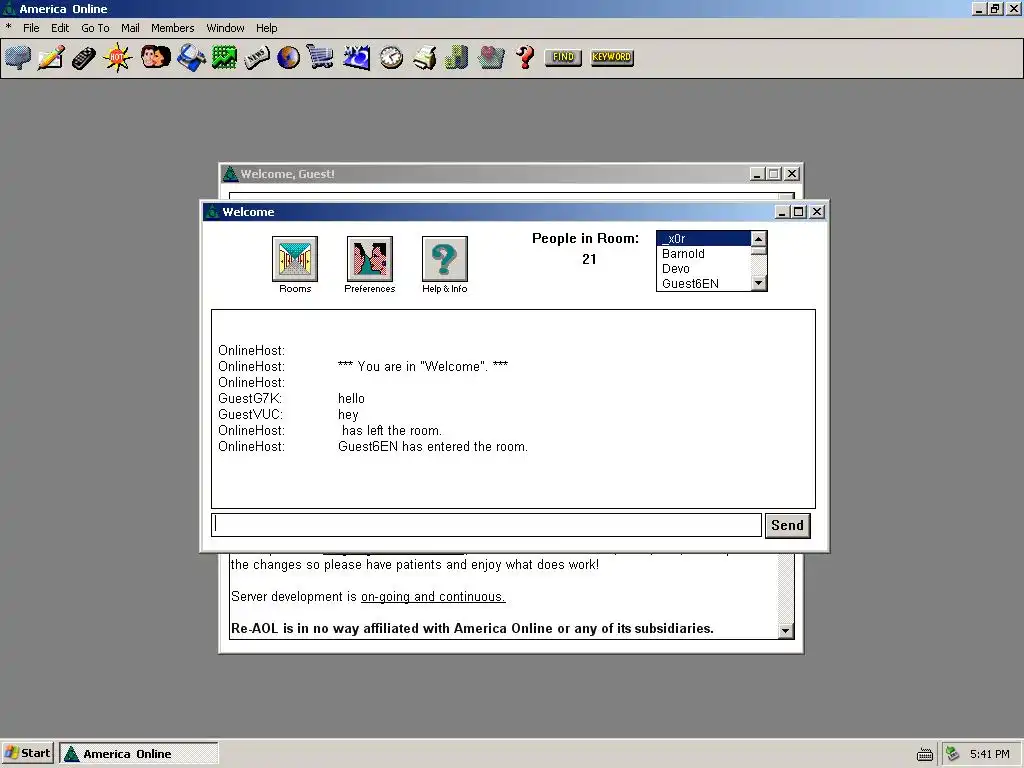Click the KEYWORD toolbar button
Viewport: 1024px width, 768px height.
(x=612, y=57)
